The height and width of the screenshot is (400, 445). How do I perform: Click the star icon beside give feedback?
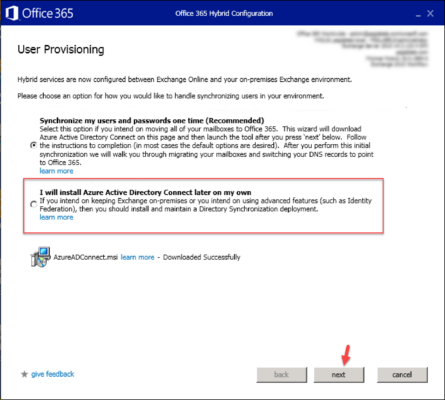click(24, 374)
